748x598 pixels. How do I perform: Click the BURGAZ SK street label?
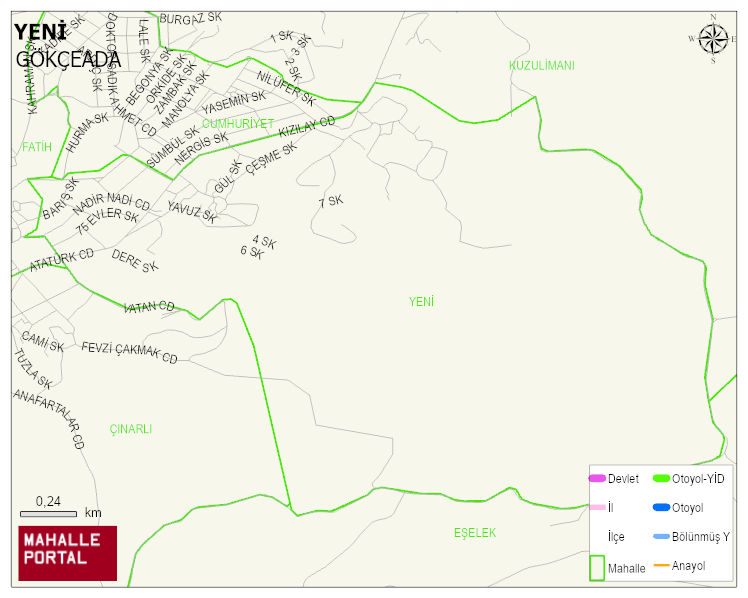(190, 18)
